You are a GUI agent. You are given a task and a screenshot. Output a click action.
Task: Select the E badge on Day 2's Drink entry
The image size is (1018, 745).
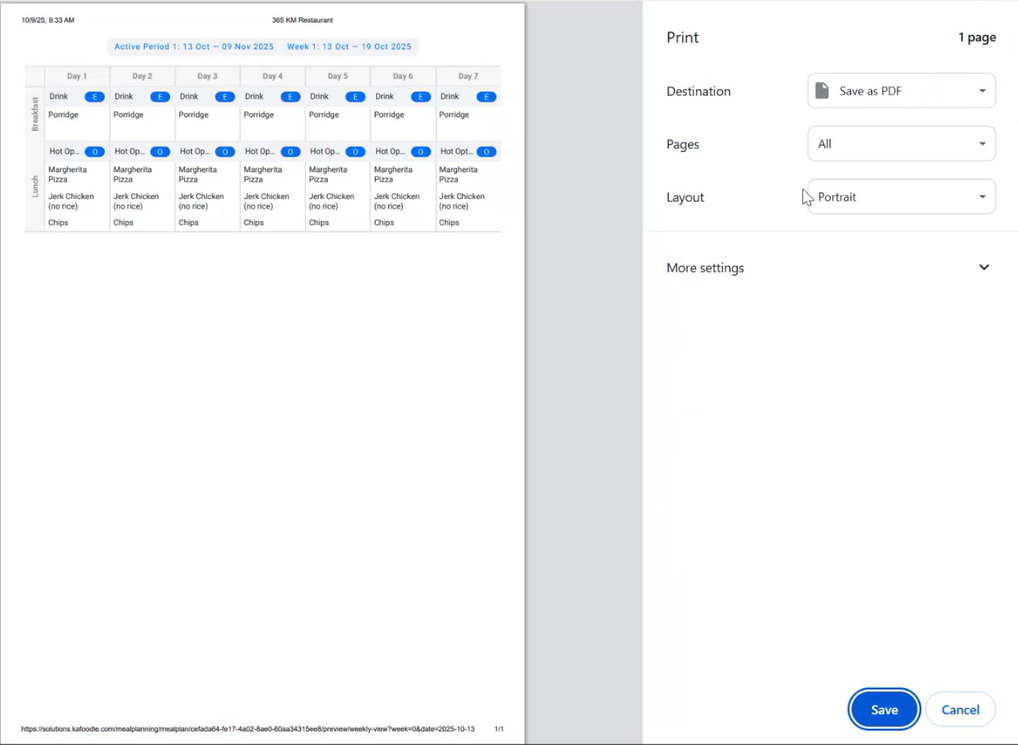tap(160, 96)
